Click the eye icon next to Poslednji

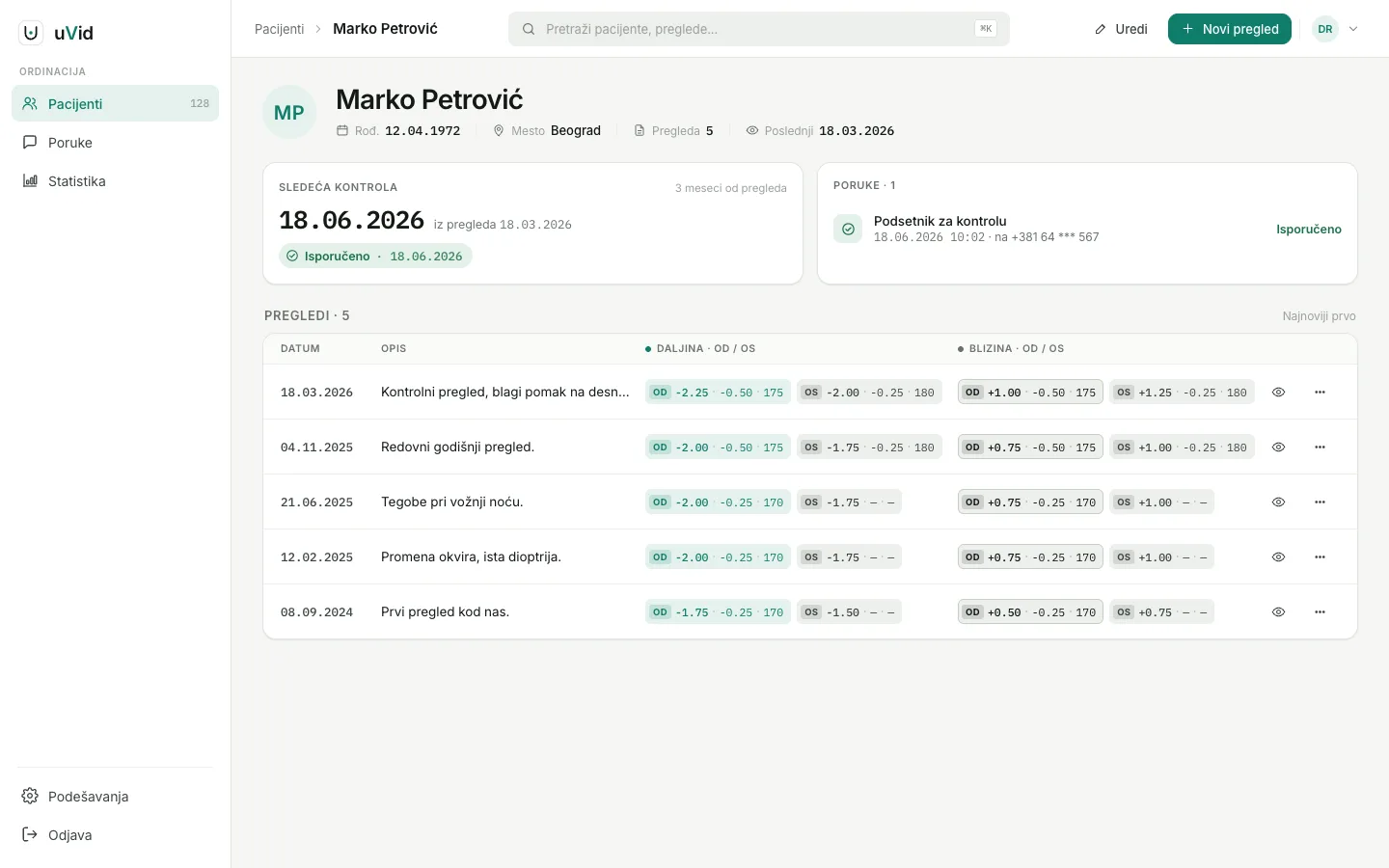tap(752, 130)
